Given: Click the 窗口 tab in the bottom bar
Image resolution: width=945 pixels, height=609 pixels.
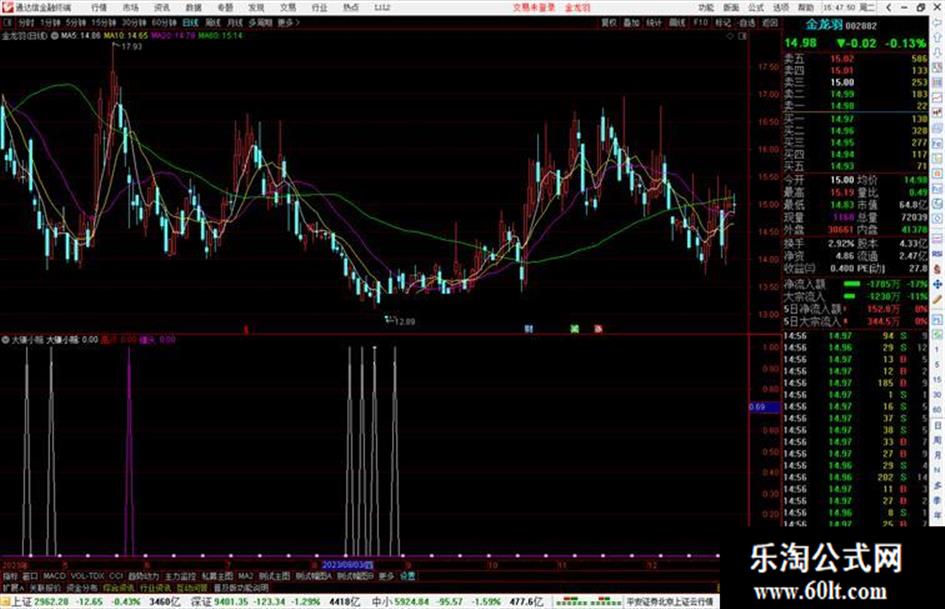Looking at the screenshot, I should click(x=30, y=576).
